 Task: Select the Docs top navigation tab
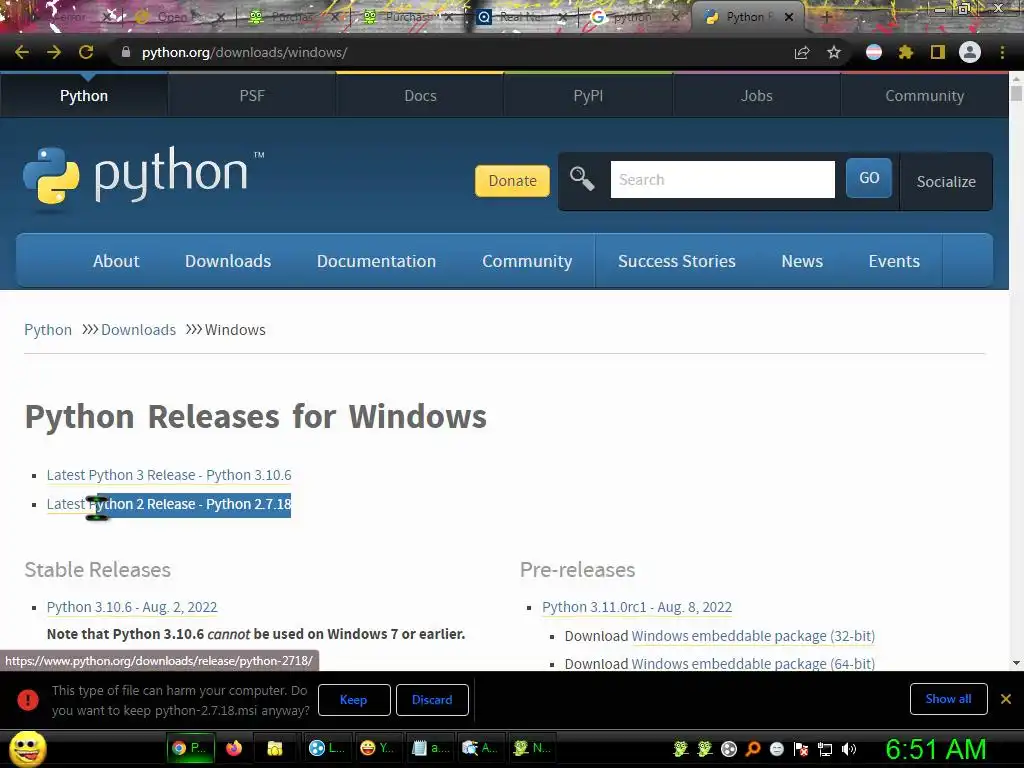[420, 95]
